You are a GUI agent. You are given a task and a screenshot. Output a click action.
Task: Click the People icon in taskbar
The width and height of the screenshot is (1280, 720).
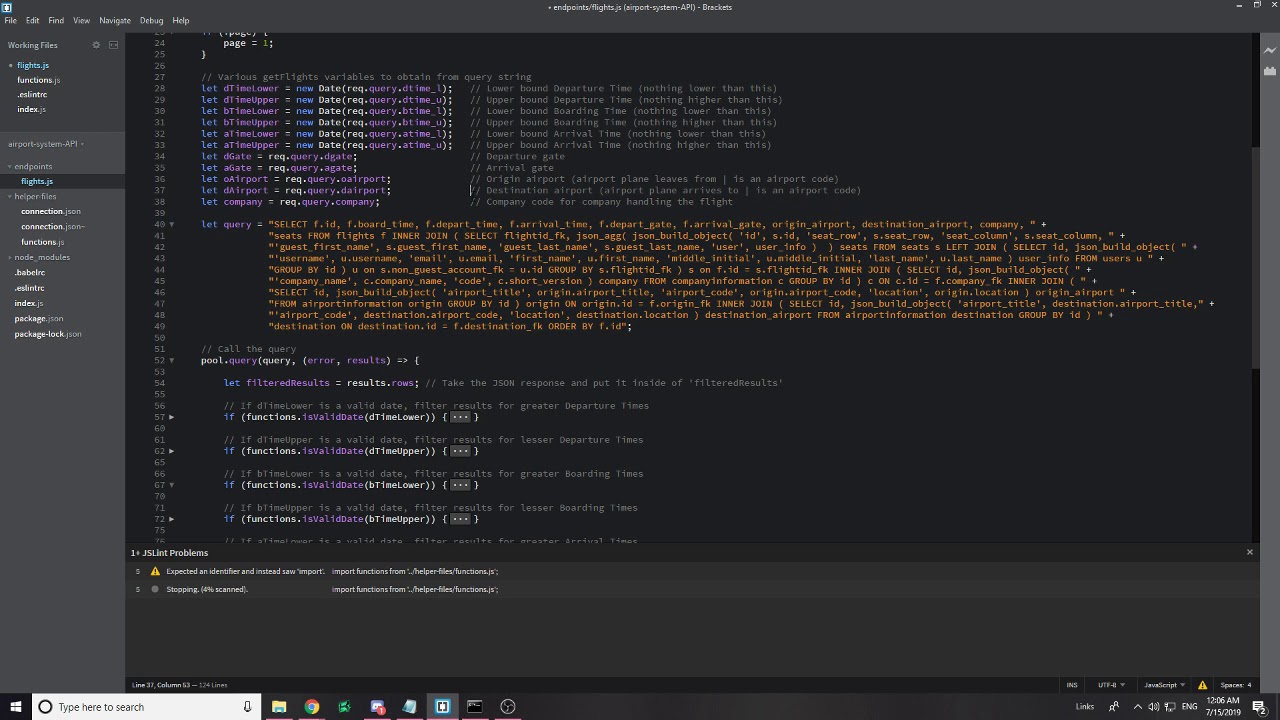(x=1114, y=707)
